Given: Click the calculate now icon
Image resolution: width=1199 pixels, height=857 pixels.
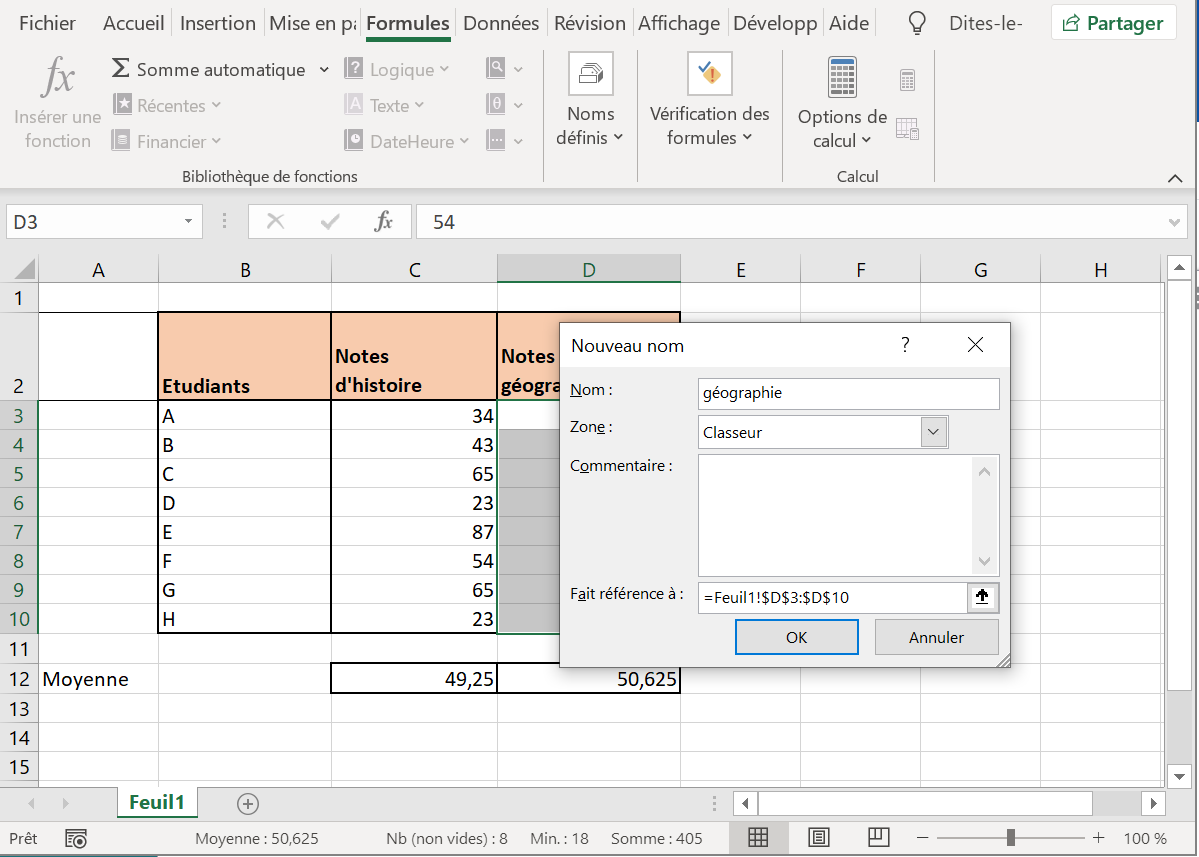Looking at the screenshot, I should tap(907, 80).
